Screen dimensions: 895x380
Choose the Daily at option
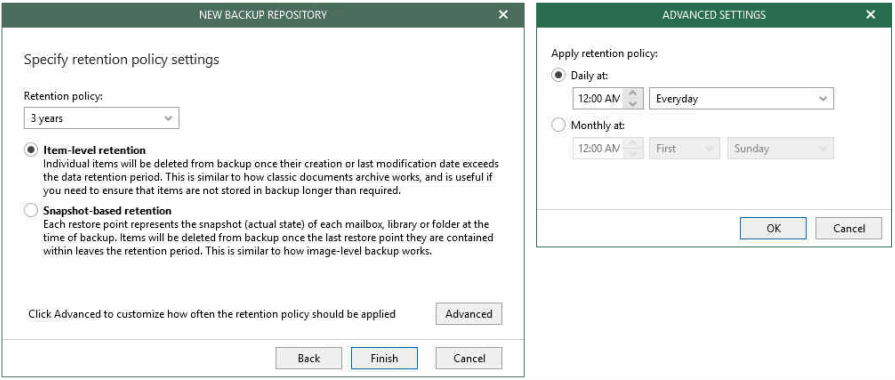point(559,75)
